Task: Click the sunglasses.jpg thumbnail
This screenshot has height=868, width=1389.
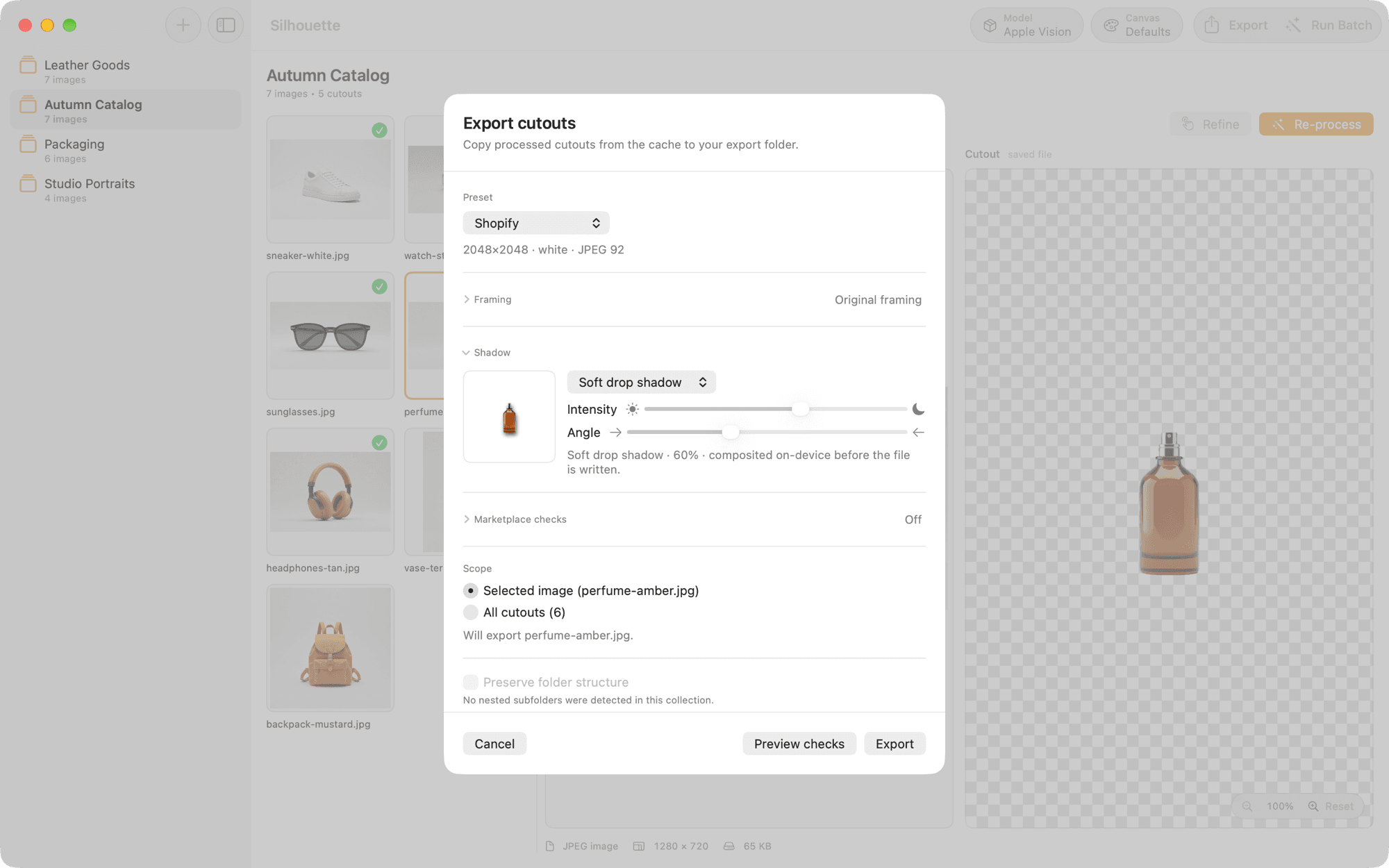Action: 330,335
